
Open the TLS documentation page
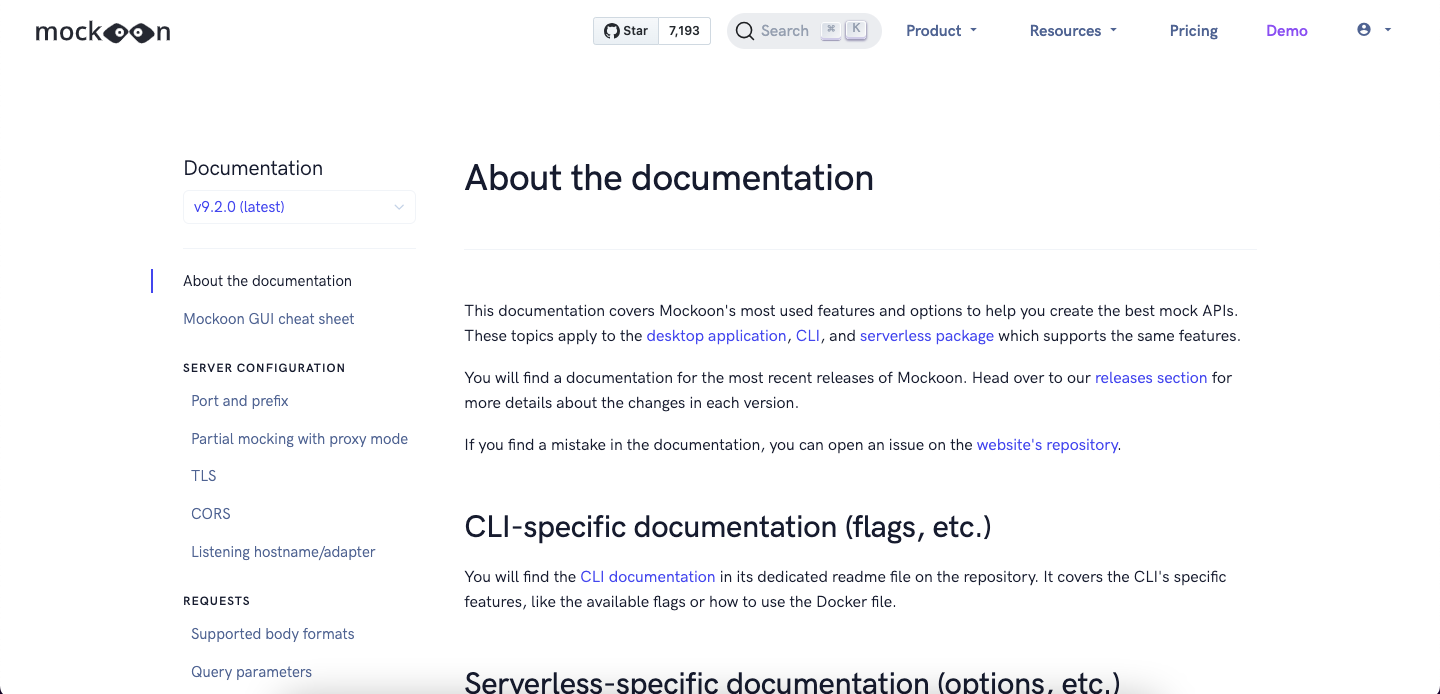coord(204,476)
